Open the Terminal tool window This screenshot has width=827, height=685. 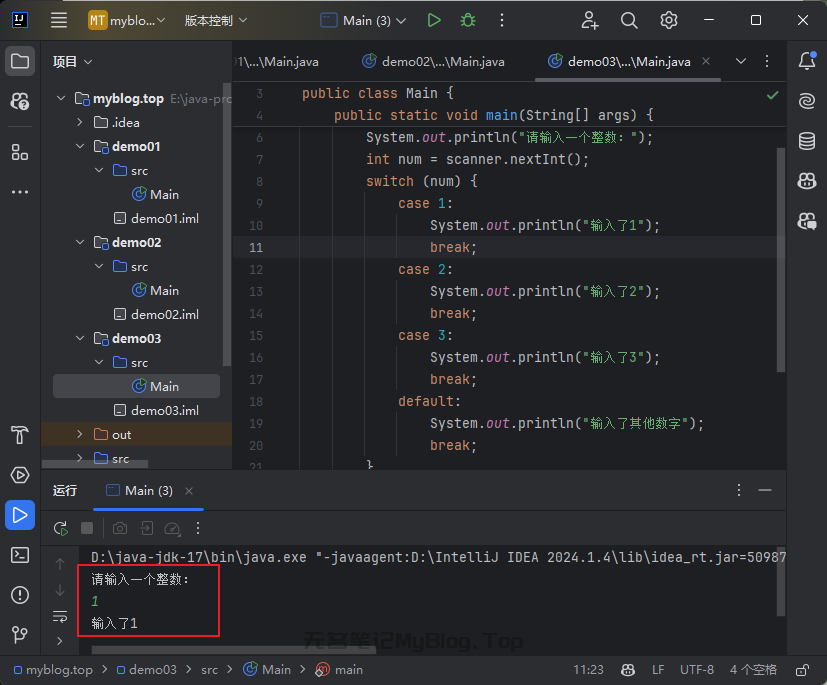click(x=20, y=555)
